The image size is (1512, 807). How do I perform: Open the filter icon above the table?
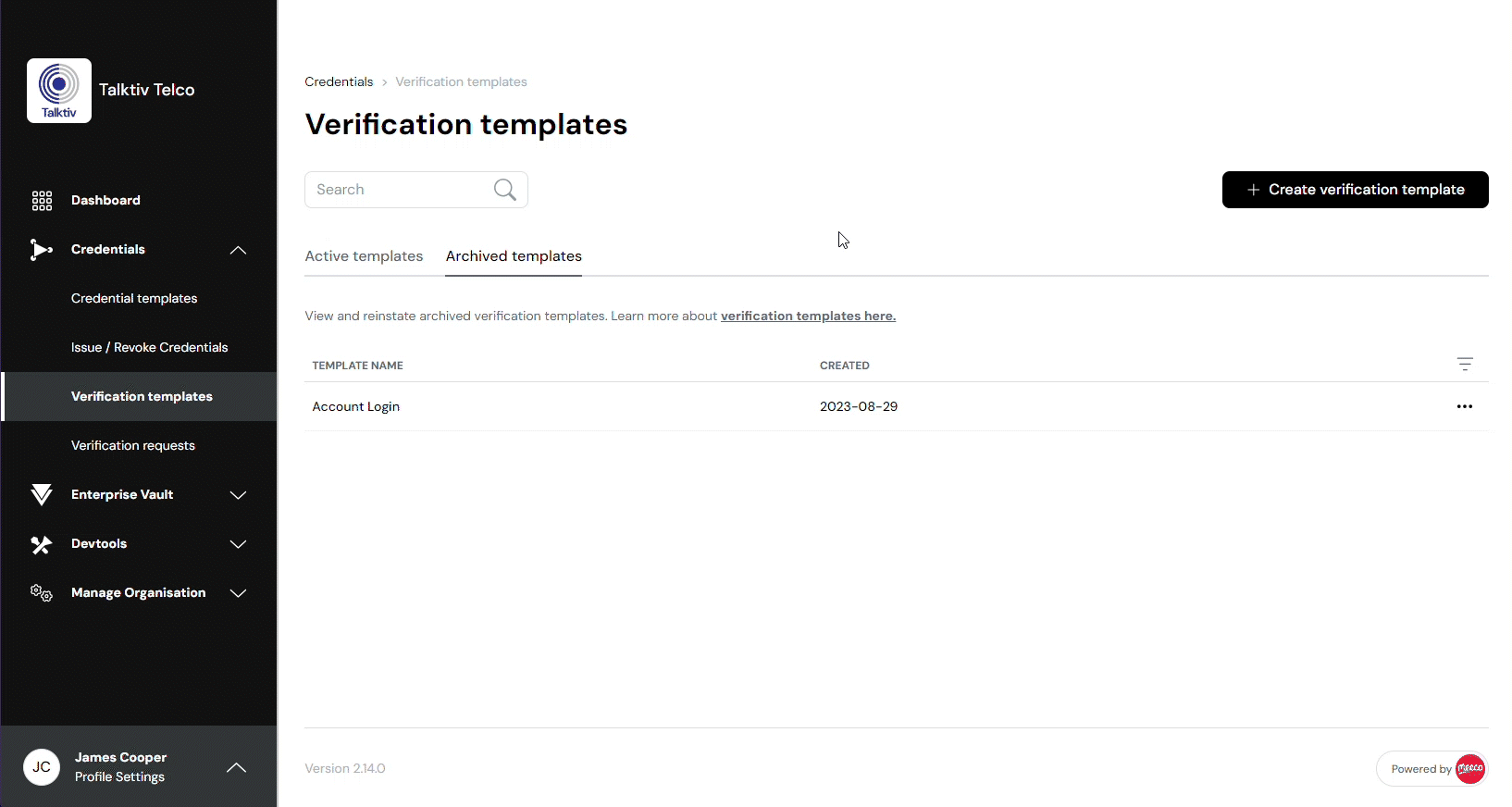(1465, 364)
